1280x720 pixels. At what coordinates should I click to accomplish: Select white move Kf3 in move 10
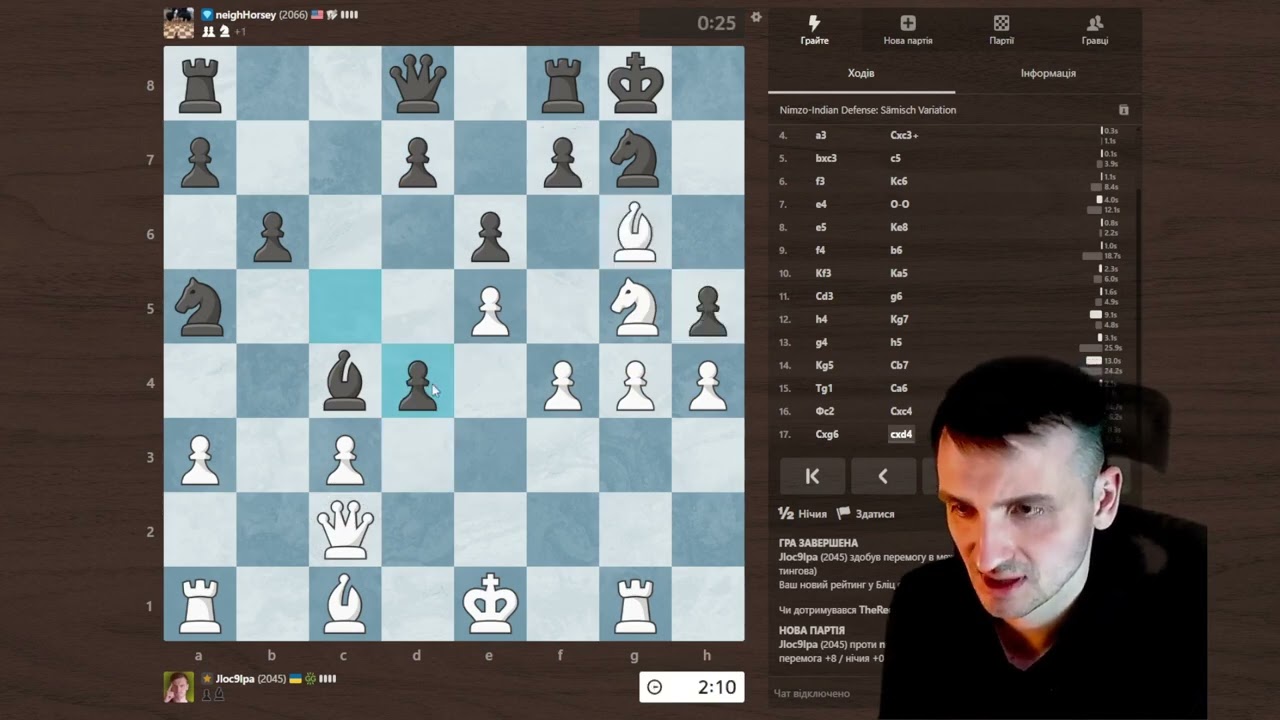(x=824, y=273)
